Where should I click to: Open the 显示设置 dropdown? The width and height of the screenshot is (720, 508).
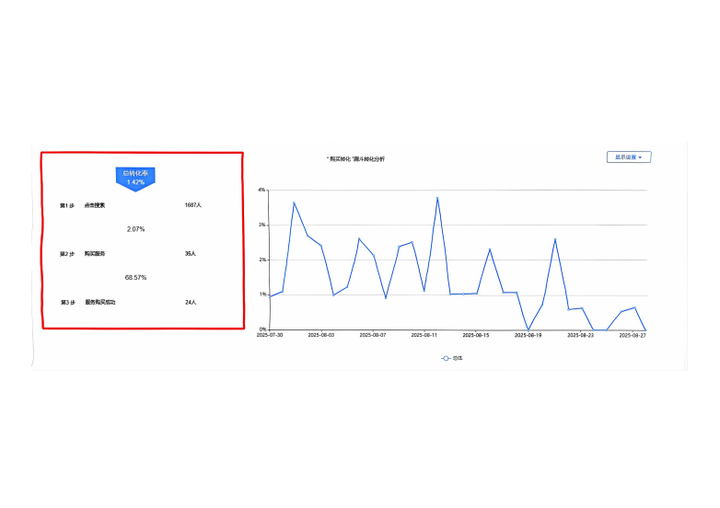pos(629,157)
